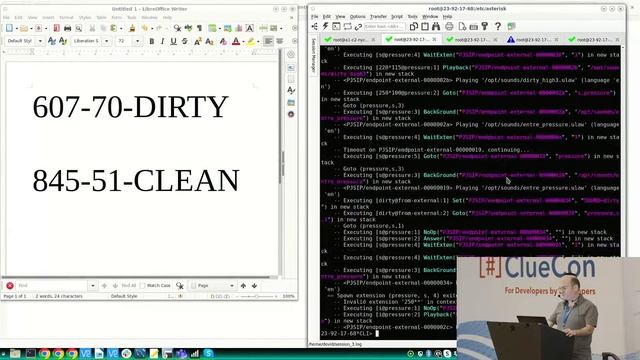Open Options menu in terminal window

[358, 17]
